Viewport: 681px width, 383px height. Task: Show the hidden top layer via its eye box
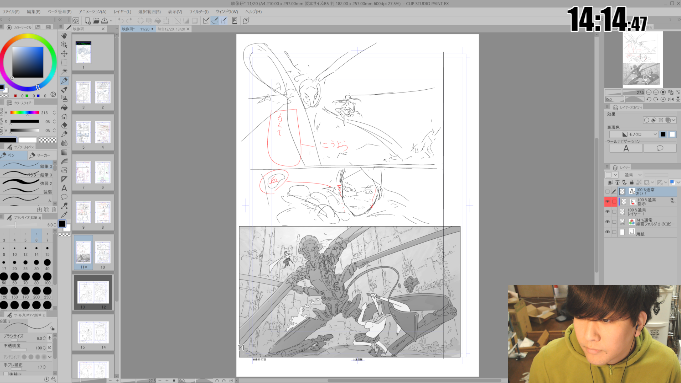point(608,192)
